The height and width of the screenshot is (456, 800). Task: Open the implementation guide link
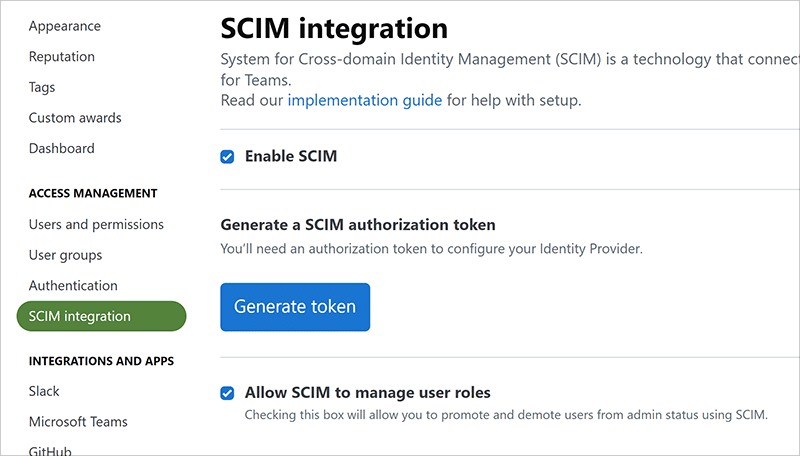tap(364, 100)
